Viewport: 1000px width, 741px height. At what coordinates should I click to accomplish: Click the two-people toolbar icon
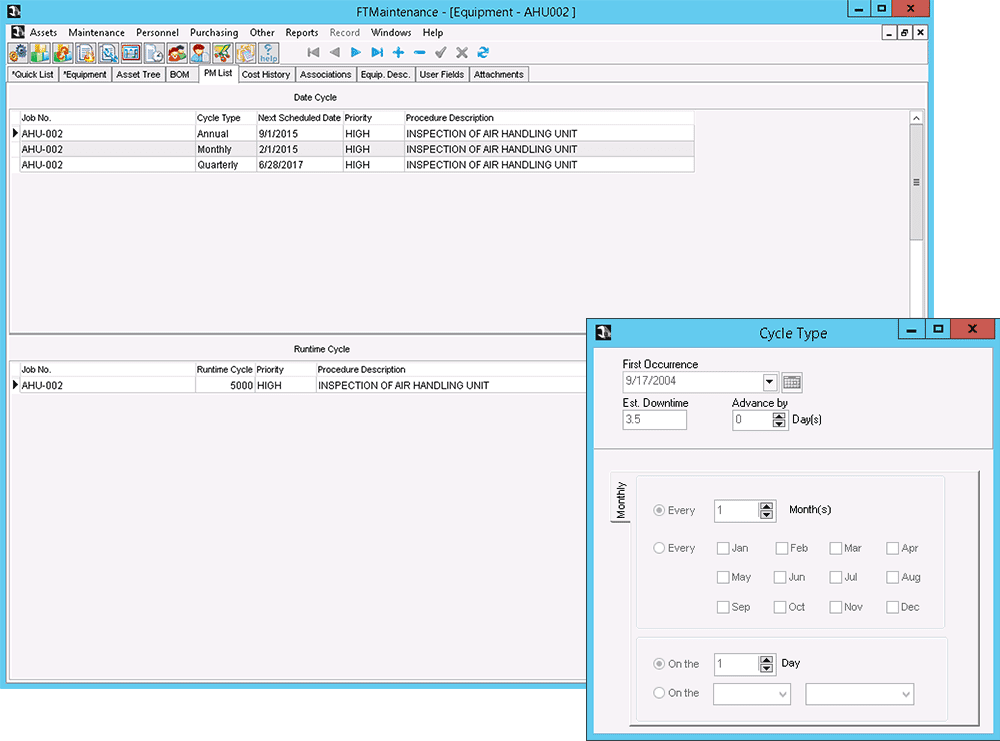[x=177, y=53]
